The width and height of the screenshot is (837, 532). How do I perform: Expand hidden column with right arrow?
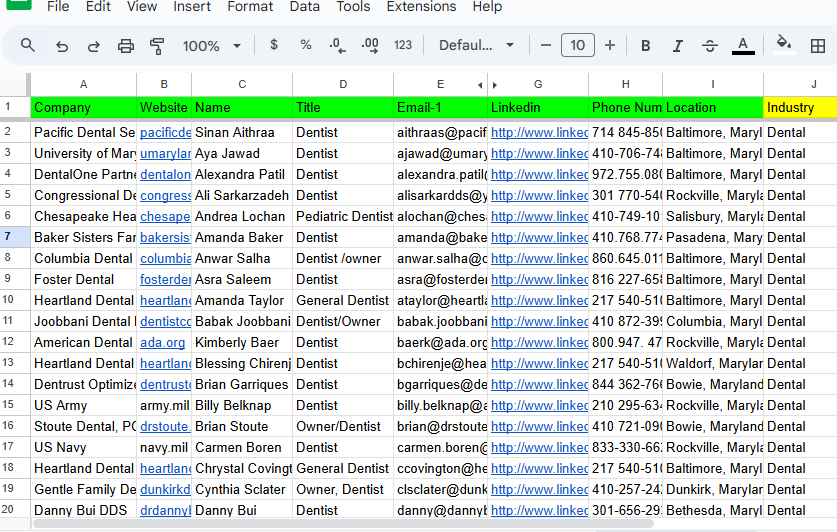(x=495, y=85)
